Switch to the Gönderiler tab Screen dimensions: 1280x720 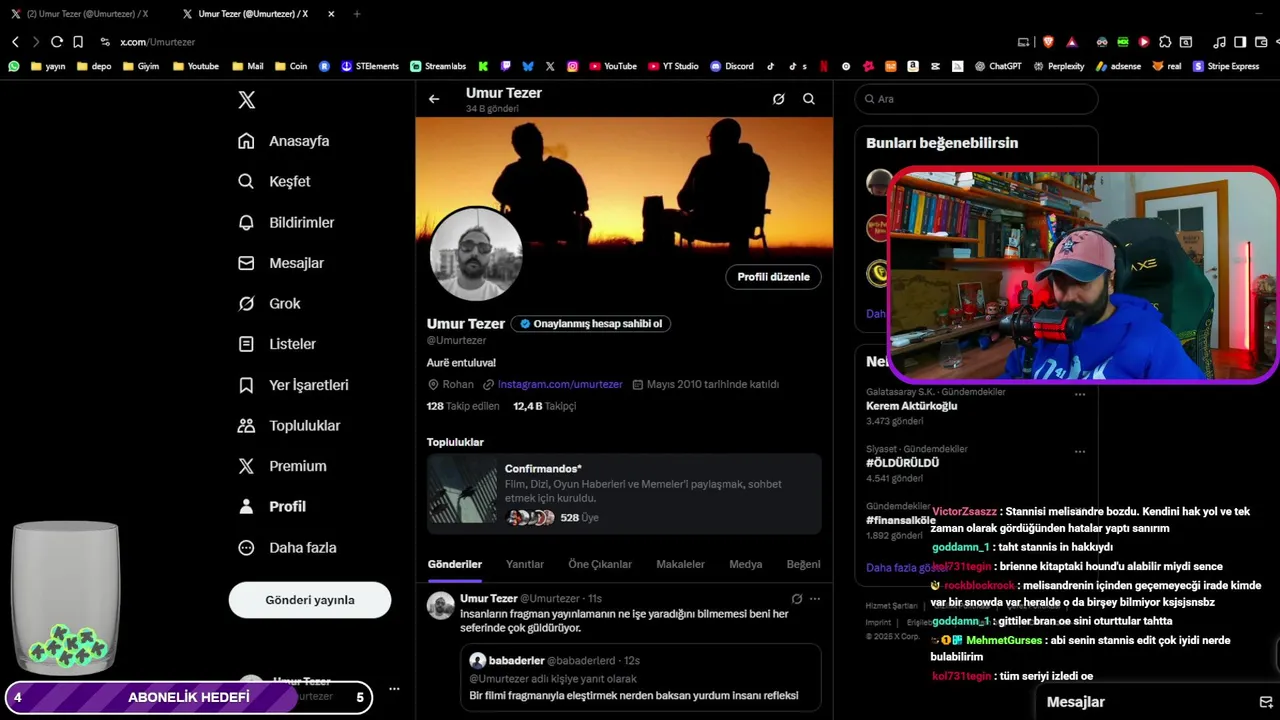pyautogui.click(x=455, y=564)
